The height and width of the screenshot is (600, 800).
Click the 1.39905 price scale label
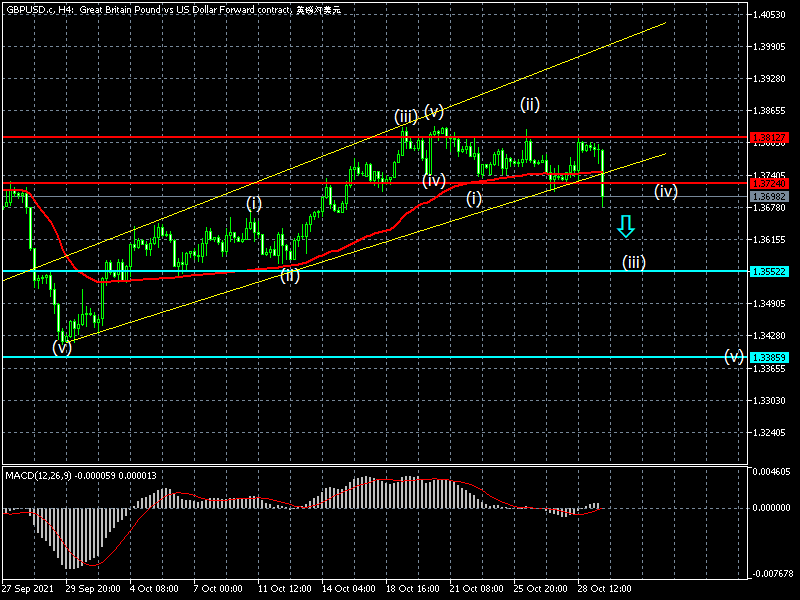tap(769, 47)
